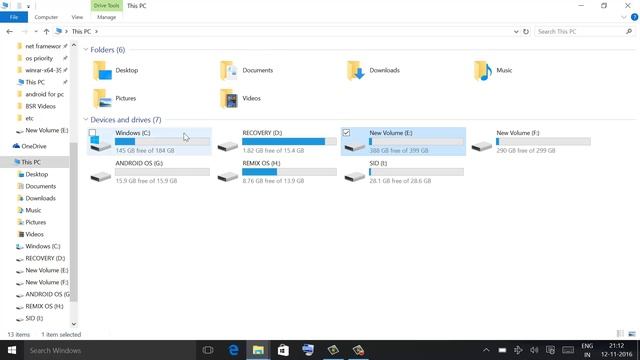Open the Videos folder icon
This screenshot has width=640, height=360.
pyautogui.click(x=229, y=98)
